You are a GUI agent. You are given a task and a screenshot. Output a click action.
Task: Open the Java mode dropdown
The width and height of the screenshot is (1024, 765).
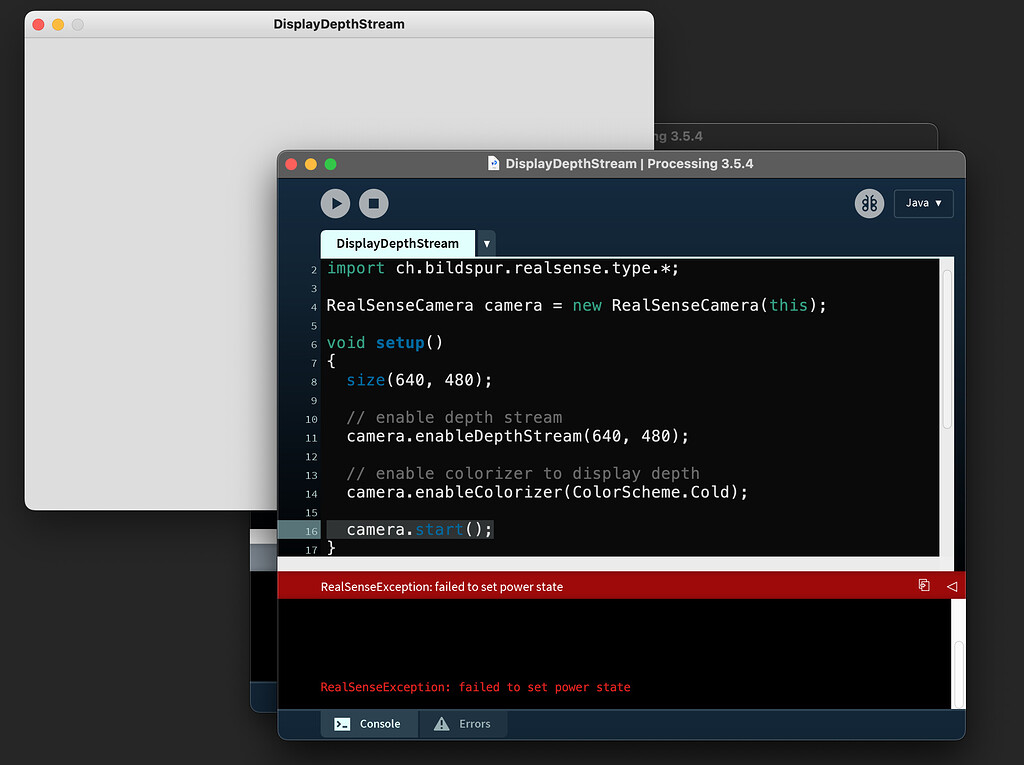click(x=923, y=204)
